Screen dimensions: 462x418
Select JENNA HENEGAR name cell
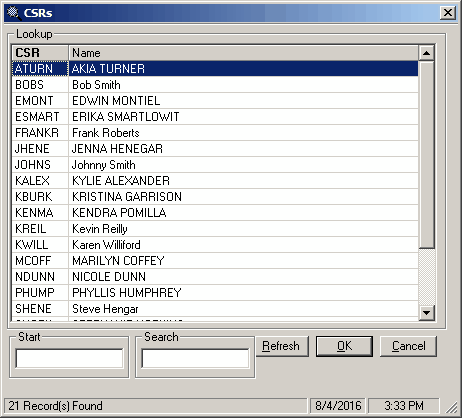coord(243,149)
